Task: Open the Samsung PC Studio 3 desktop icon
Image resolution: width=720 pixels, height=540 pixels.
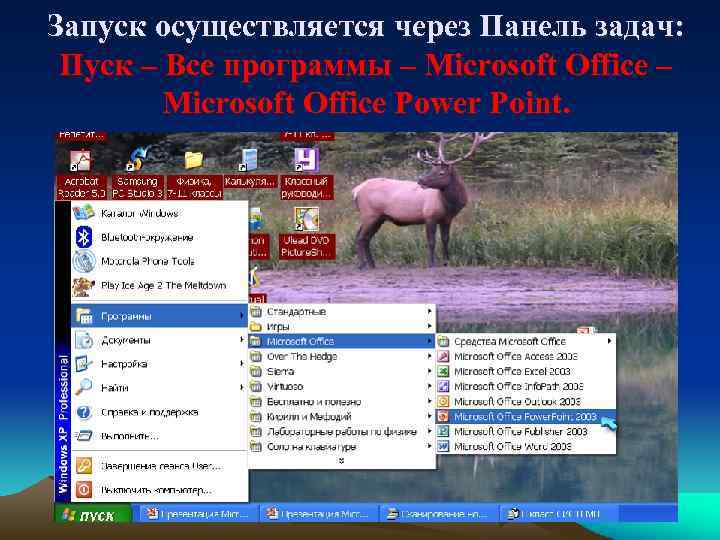Action: [138, 160]
